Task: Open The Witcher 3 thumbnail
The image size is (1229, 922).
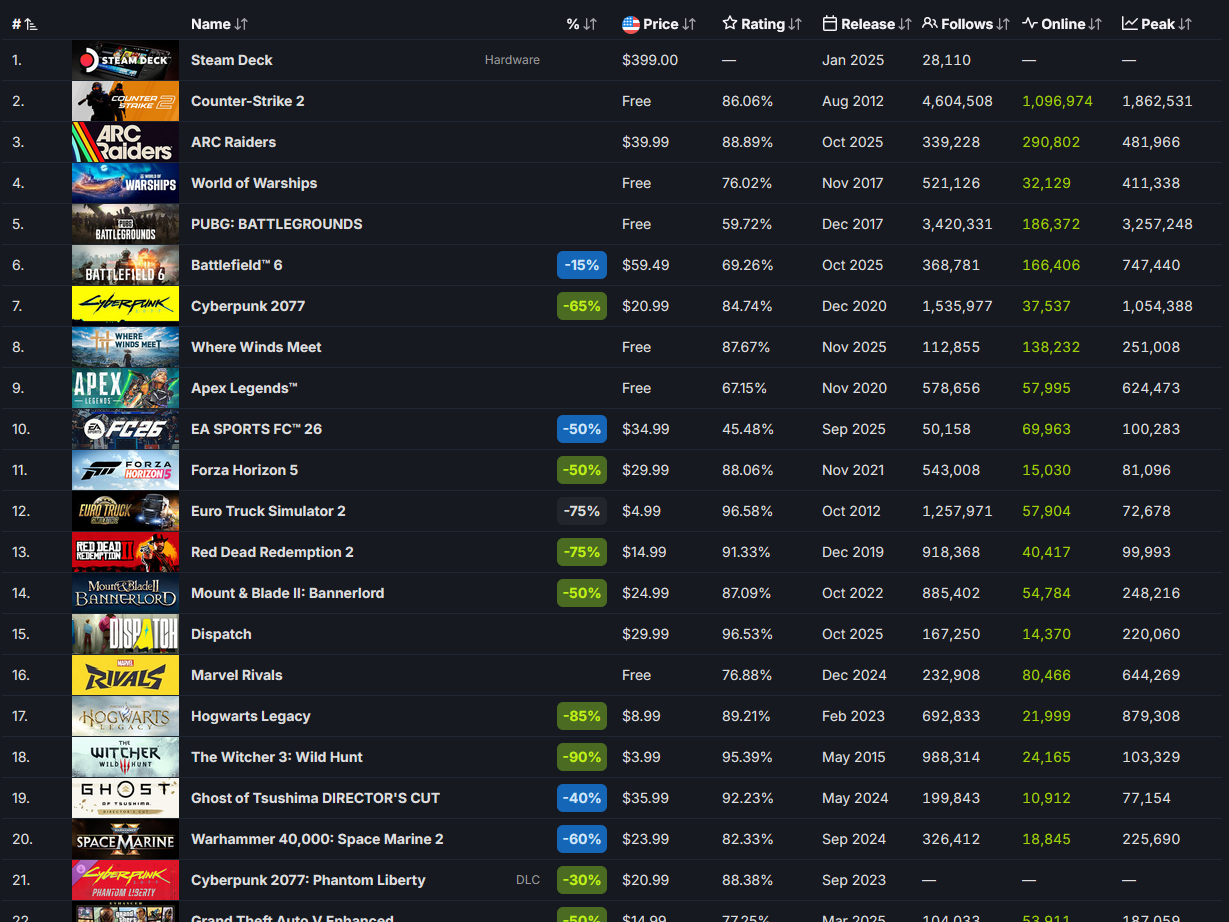Action: [x=125, y=757]
